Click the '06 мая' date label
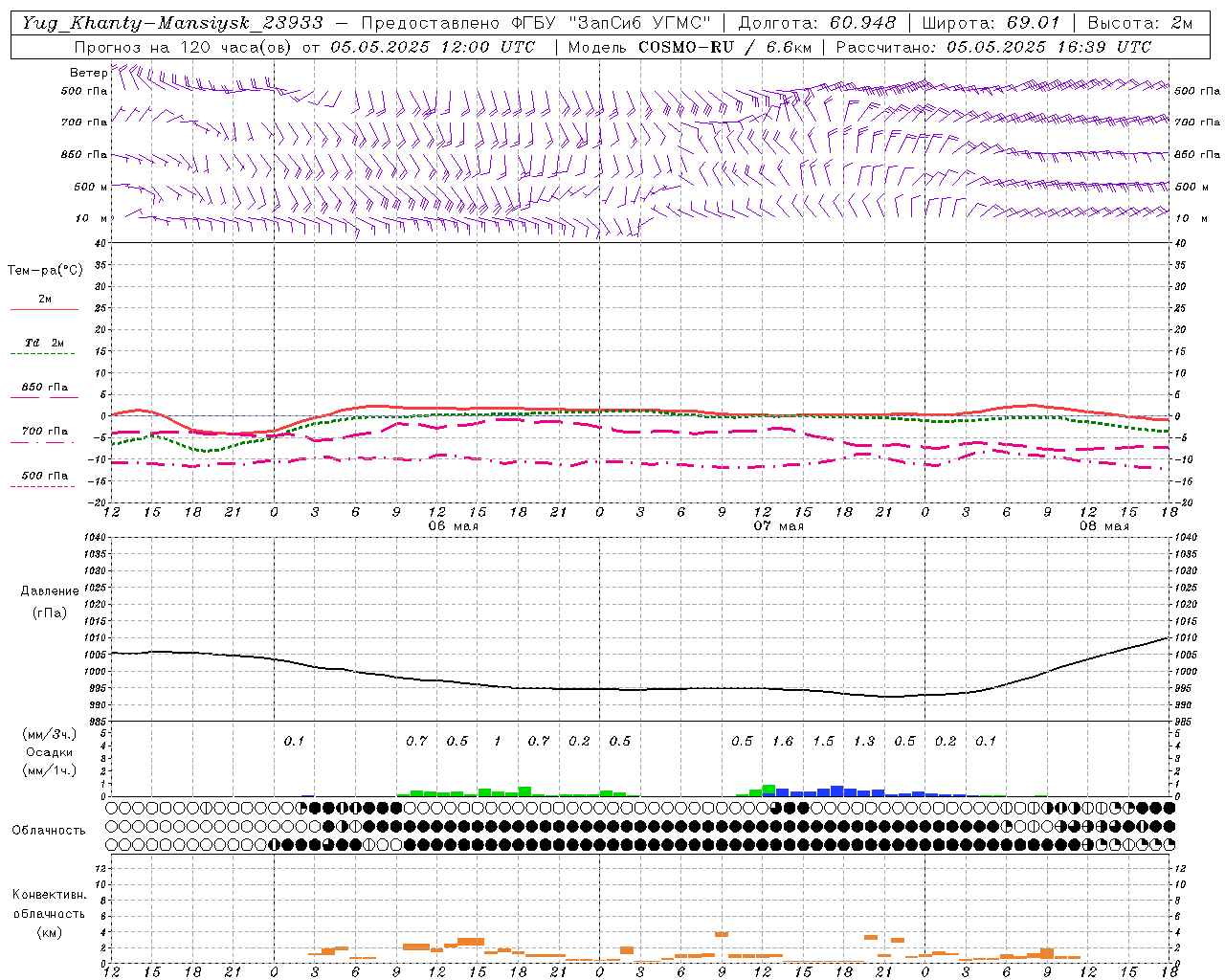 pyautogui.click(x=454, y=525)
